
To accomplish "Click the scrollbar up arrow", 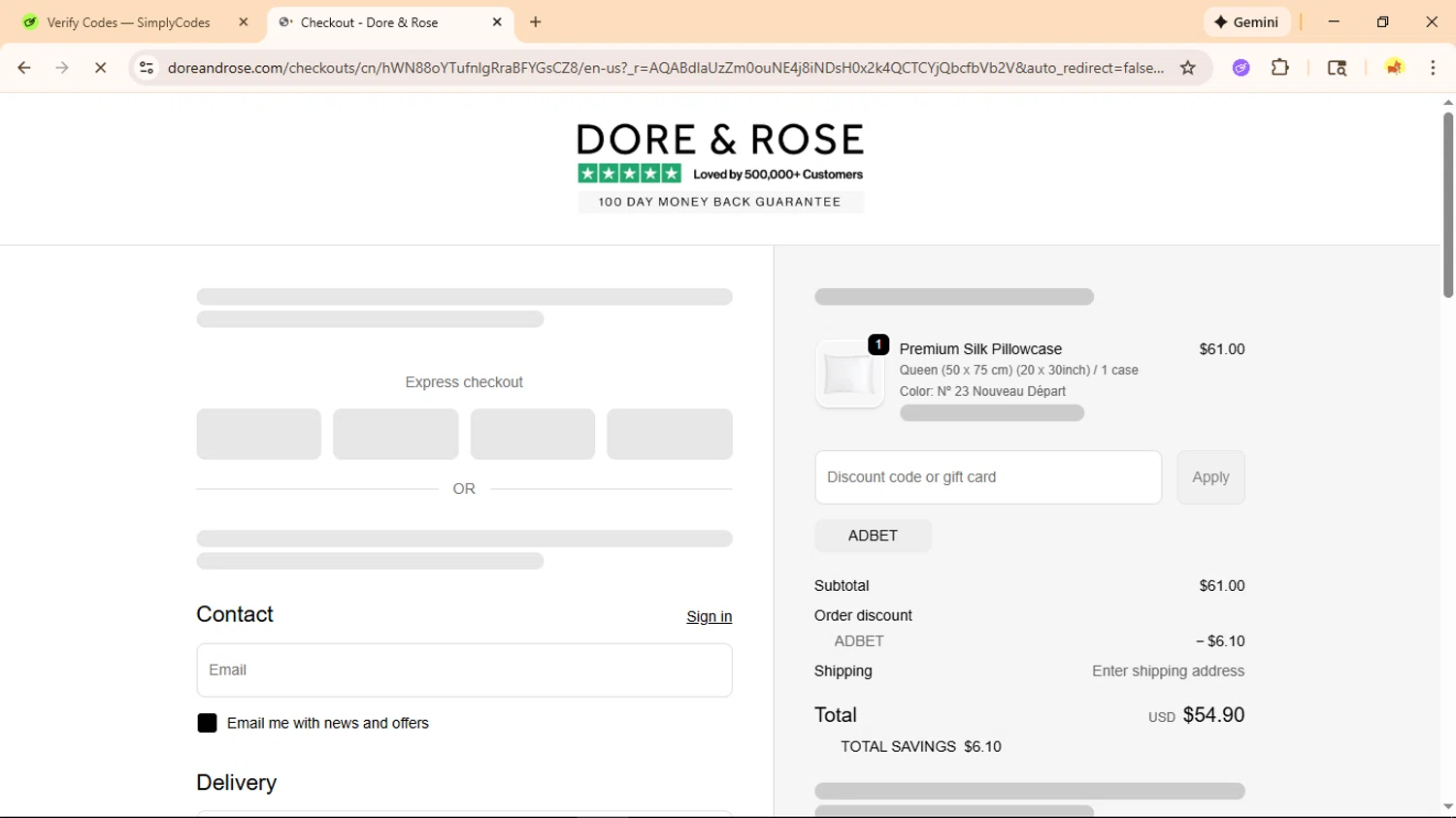I will (1448, 102).
